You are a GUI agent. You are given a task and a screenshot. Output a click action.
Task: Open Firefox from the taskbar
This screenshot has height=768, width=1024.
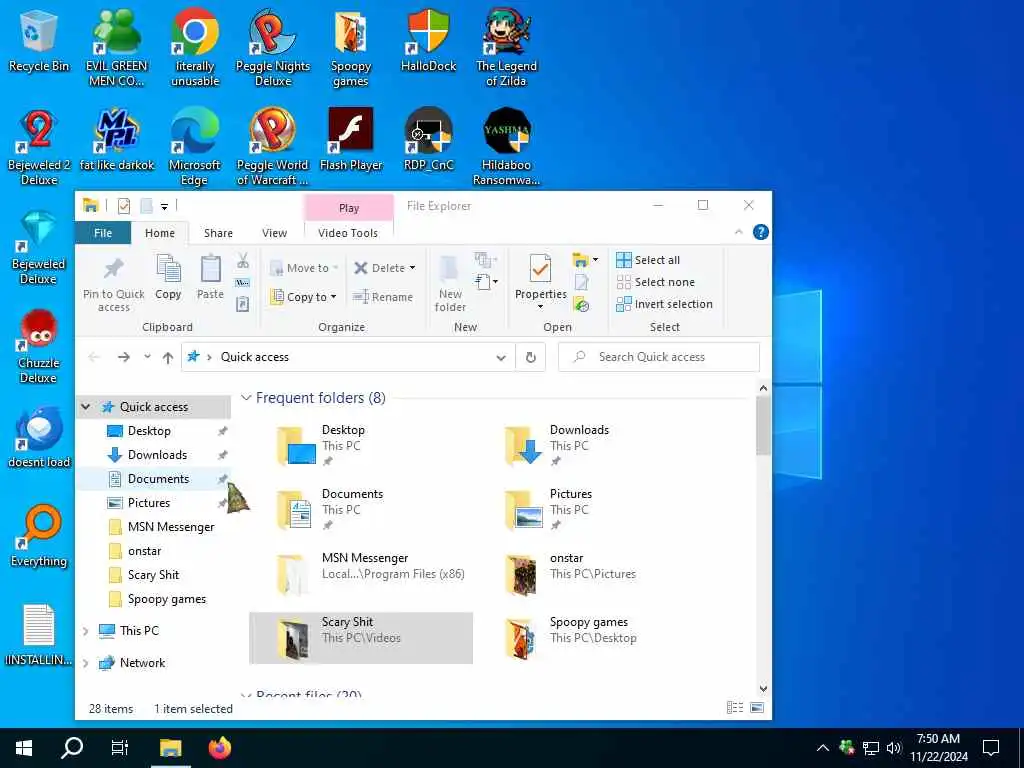[x=219, y=748]
